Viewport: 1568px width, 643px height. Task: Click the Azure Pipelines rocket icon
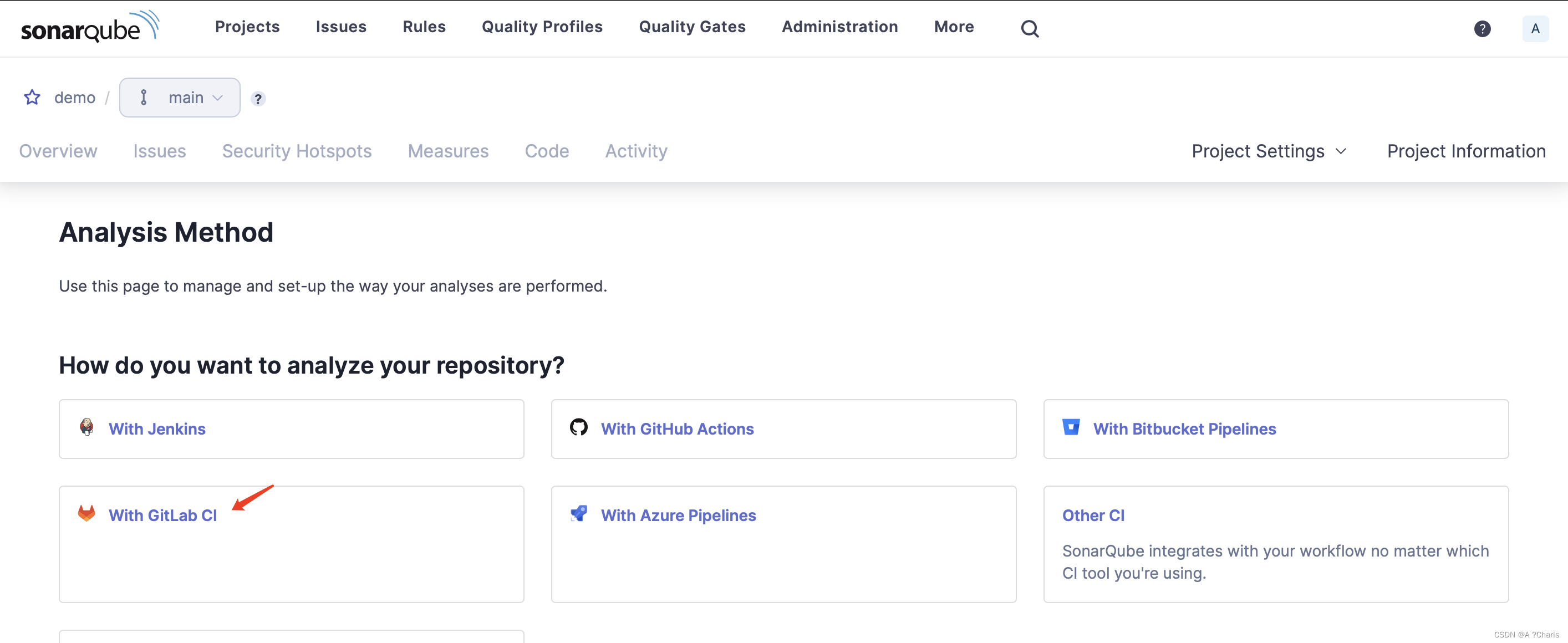tap(578, 513)
